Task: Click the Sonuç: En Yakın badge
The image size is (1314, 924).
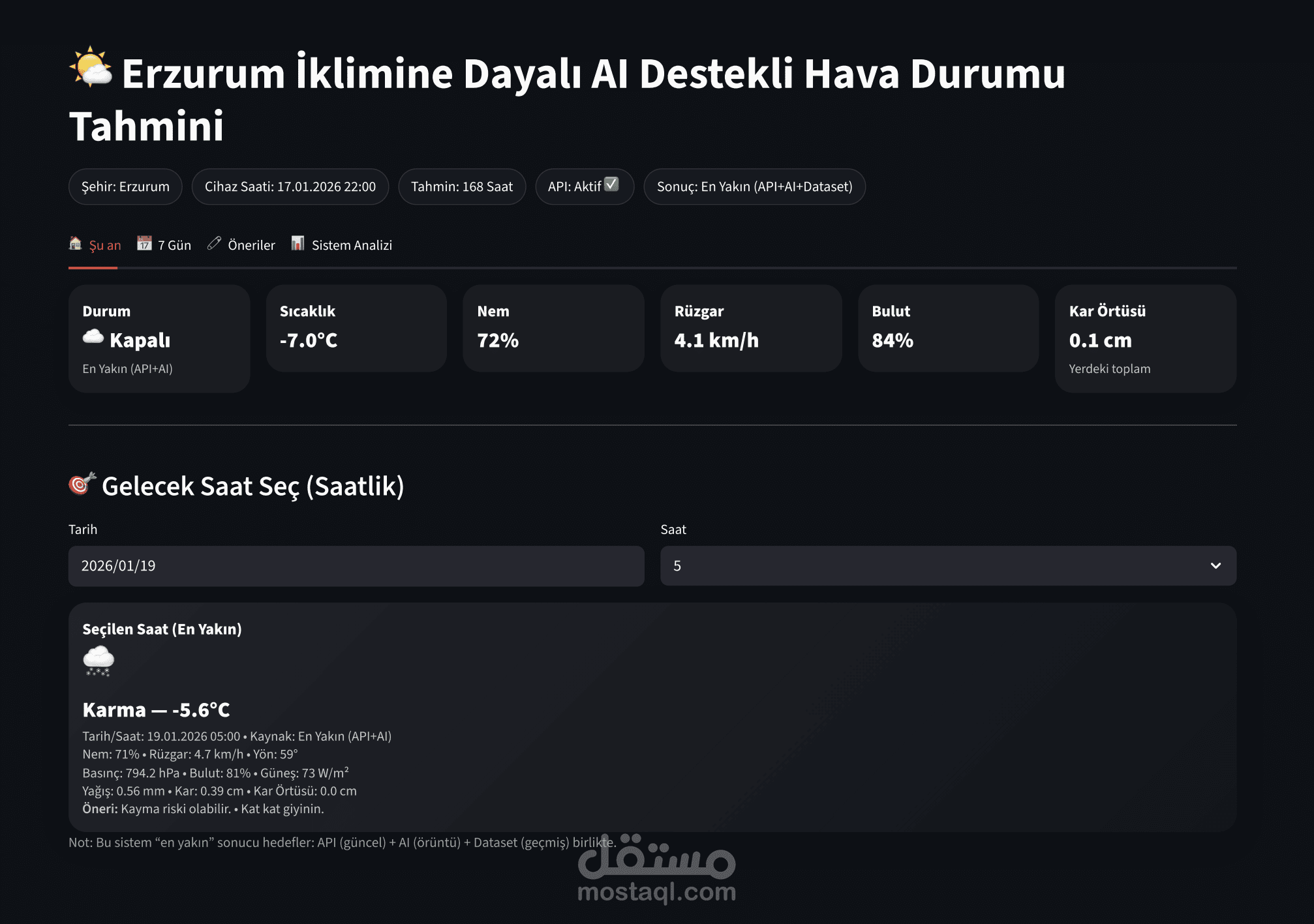Action: tap(754, 187)
